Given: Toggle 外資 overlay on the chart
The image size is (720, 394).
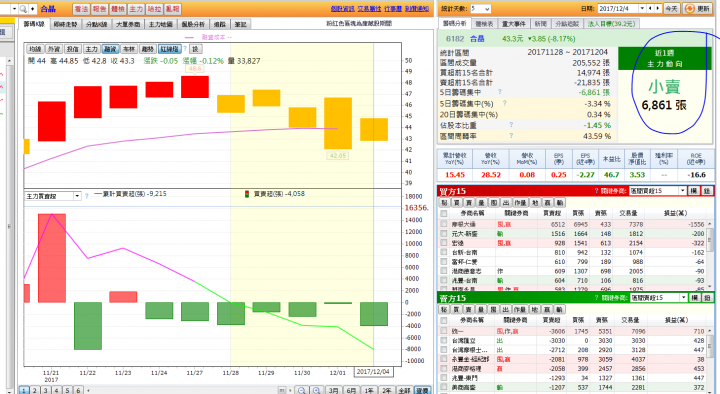Looking at the screenshot, I should click(54, 49).
